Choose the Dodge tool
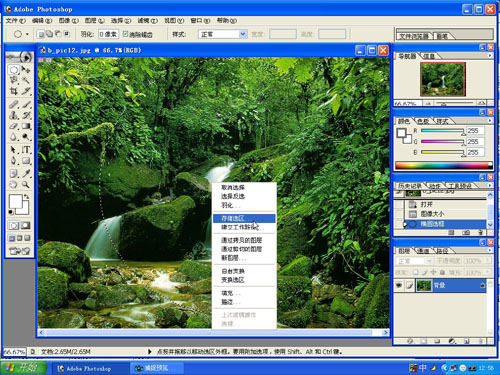 26,137
